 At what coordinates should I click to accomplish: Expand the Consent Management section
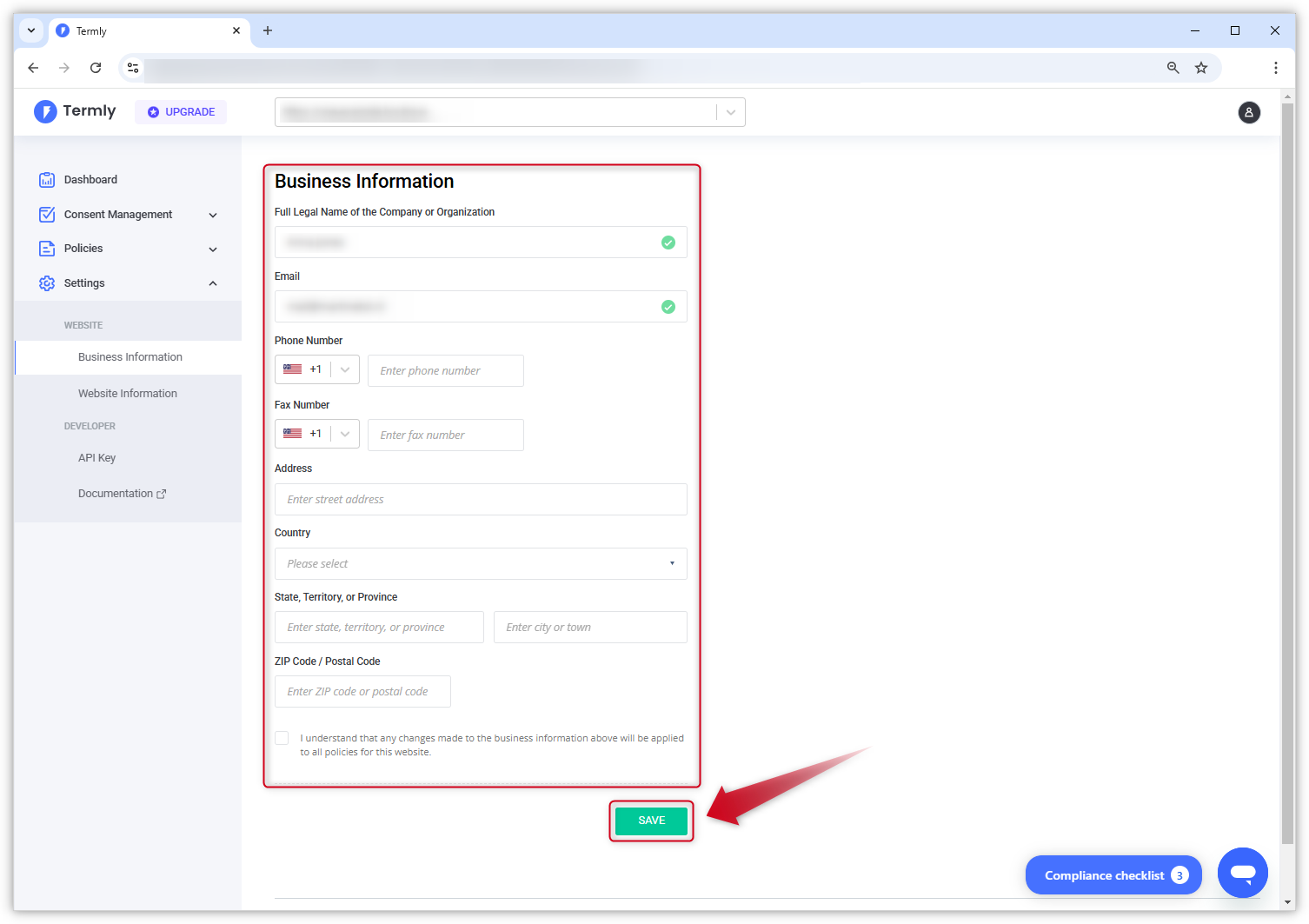click(213, 214)
